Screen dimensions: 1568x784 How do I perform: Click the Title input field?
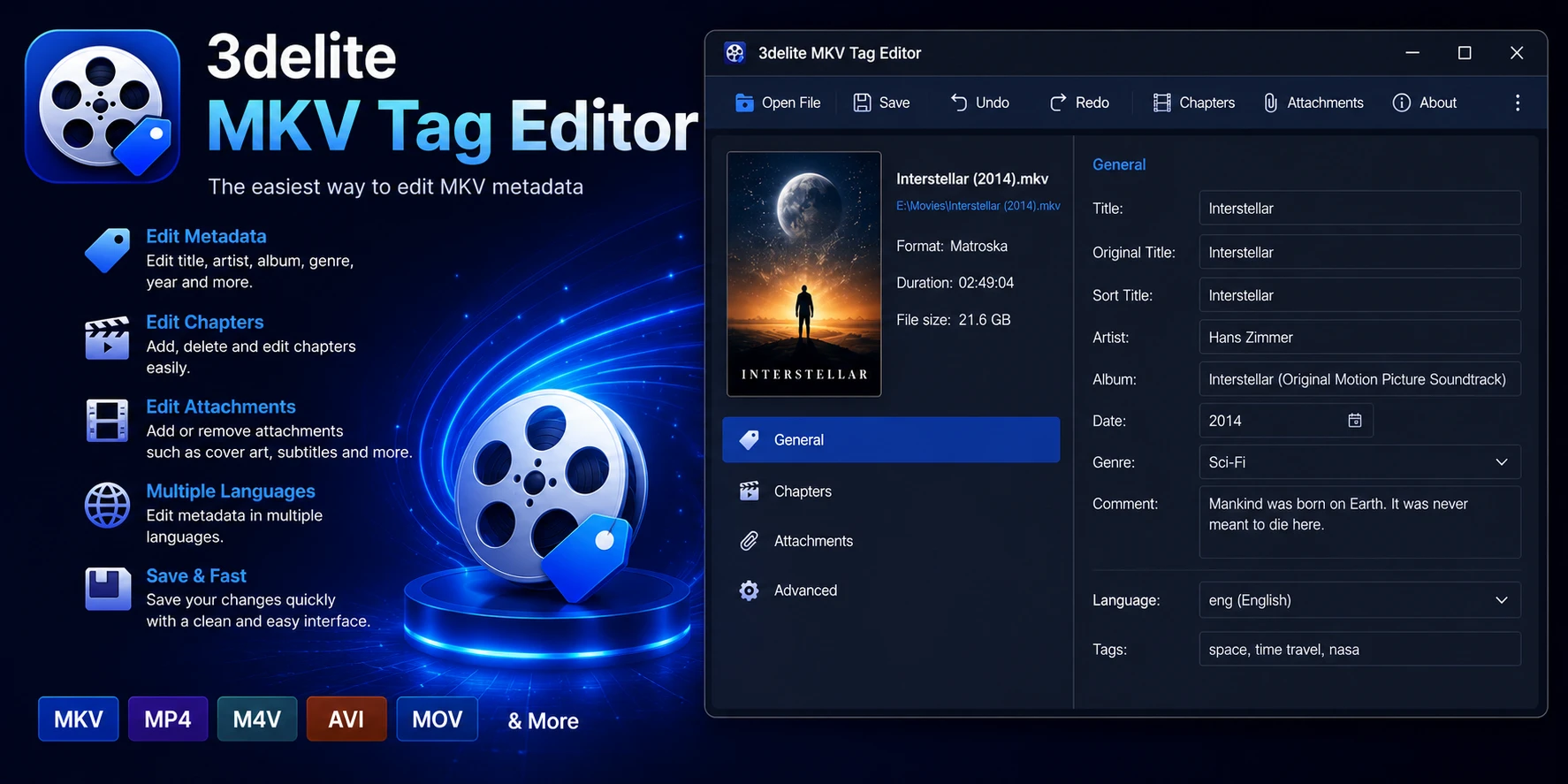1359,208
